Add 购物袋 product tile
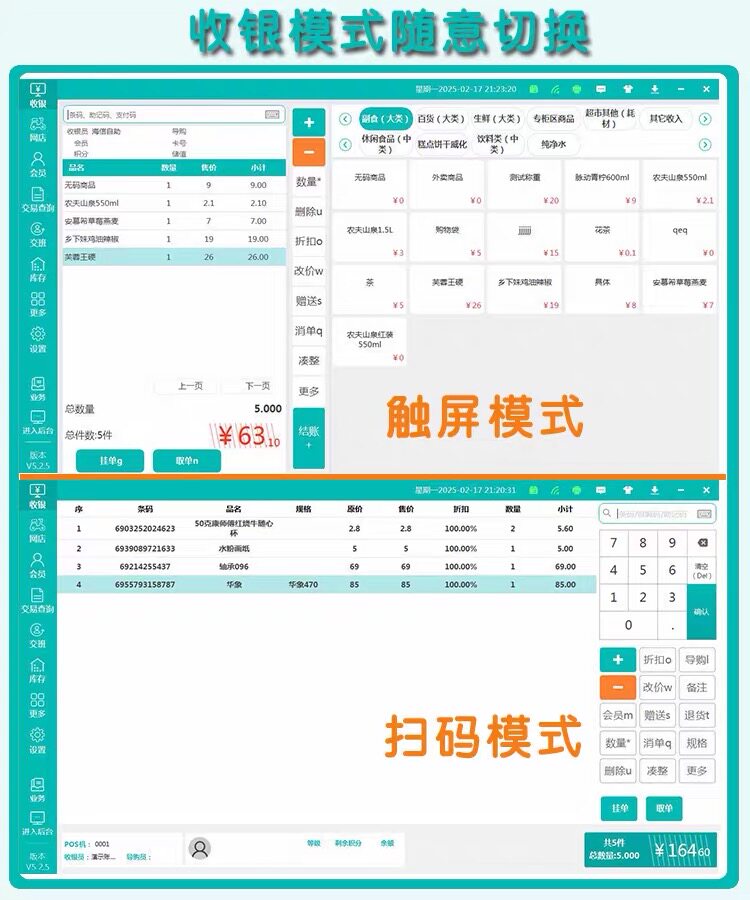This screenshot has height=900, width=750. (x=447, y=238)
